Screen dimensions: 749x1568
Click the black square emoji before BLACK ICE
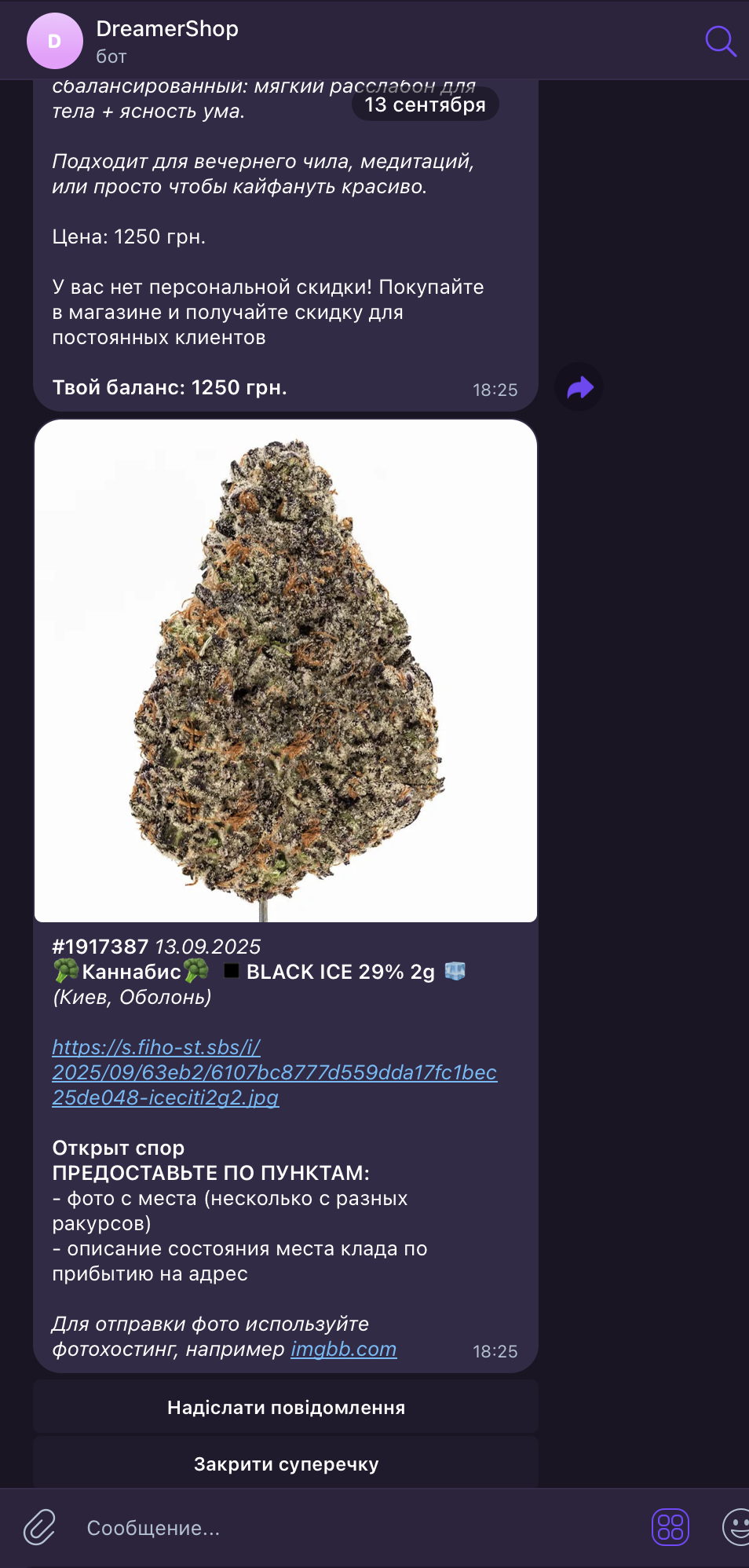click(232, 971)
